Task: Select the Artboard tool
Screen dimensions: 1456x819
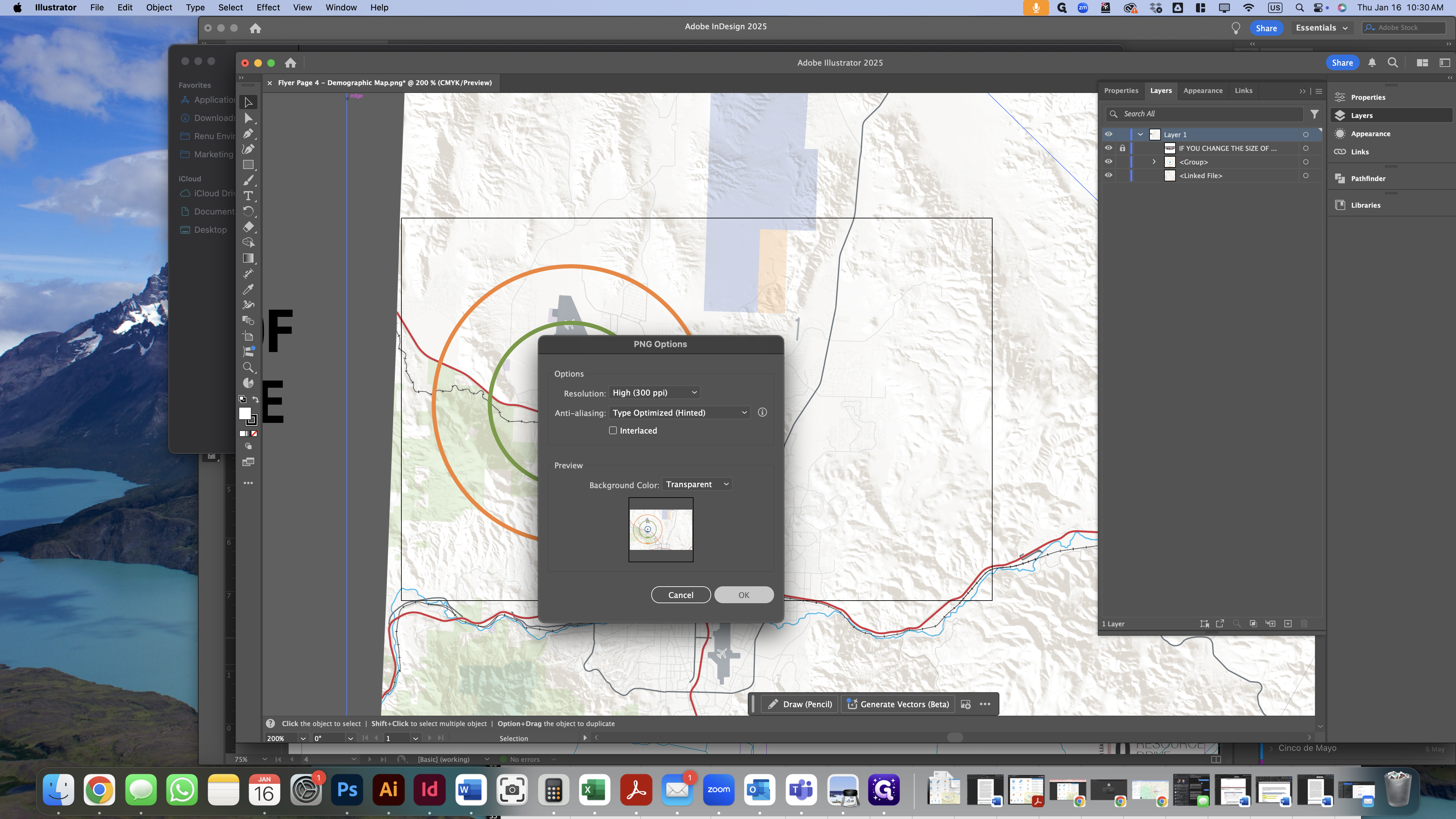Action: pyautogui.click(x=248, y=336)
